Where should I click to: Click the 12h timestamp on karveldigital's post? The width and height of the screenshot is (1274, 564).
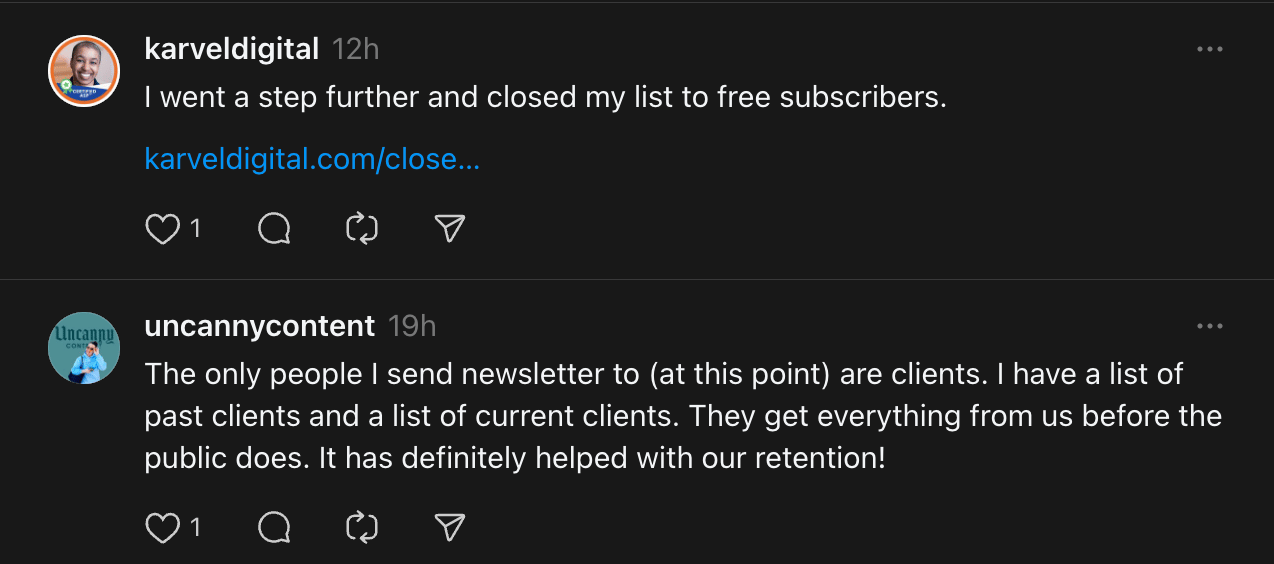coord(355,48)
